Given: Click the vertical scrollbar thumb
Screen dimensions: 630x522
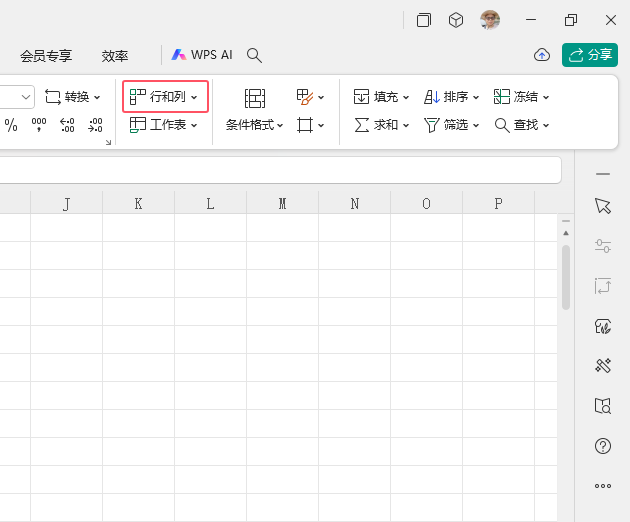Looking at the screenshot, I should click(566, 277).
